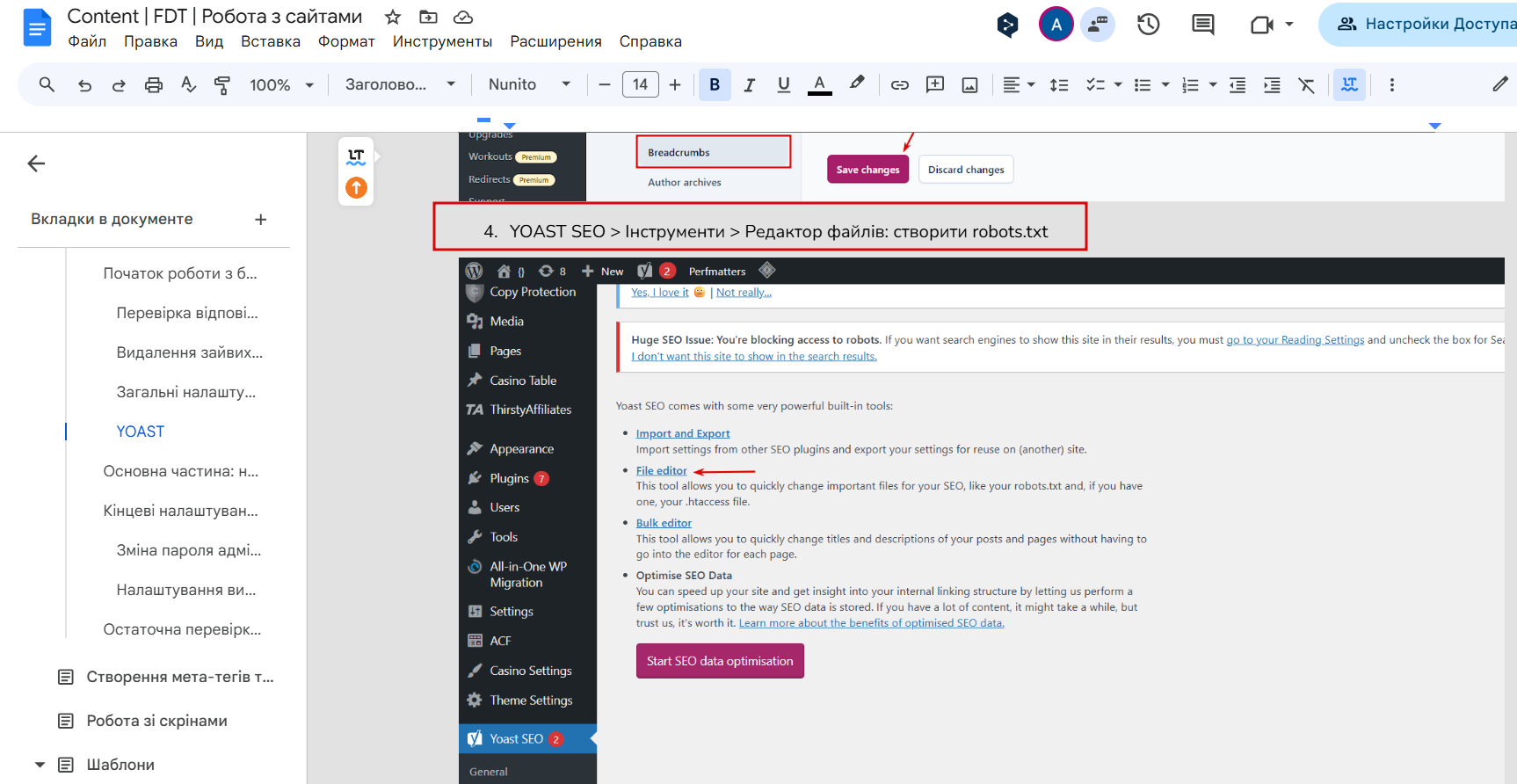Toggle italic formatting
The image size is (1517, 784).
point(749,85)
